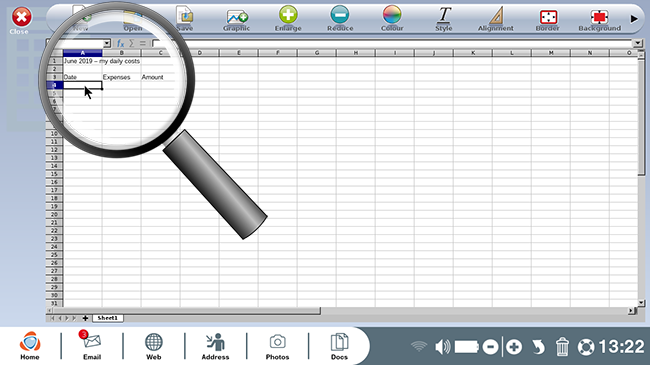The width and height of the screenshot is (650, 365).
Task: Go to the first sheet tab arrow
Action: coord(52,318)
